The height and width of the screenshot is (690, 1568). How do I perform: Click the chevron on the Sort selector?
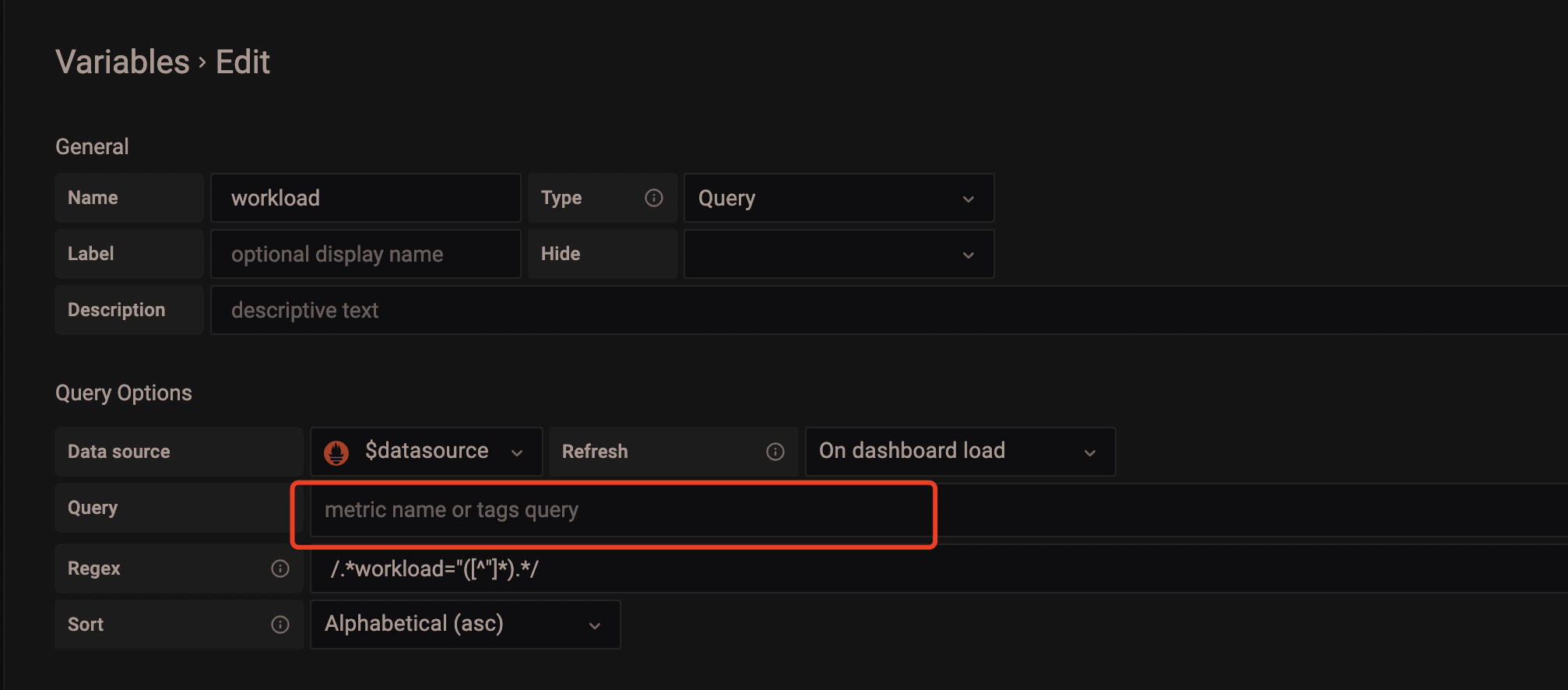pyautogui.click(x=595, y=625)
